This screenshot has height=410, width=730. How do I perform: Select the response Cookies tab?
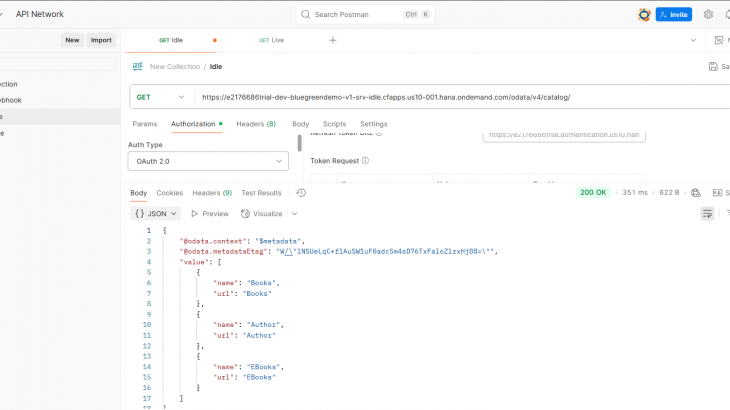click(169, 193)
